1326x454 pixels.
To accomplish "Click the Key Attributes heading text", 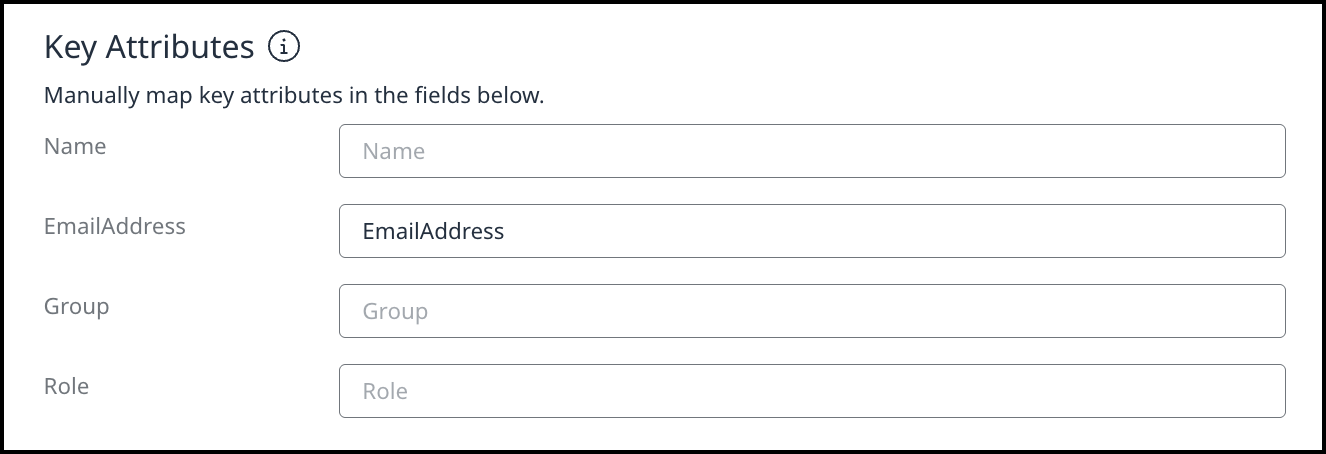I will [149, 47].
